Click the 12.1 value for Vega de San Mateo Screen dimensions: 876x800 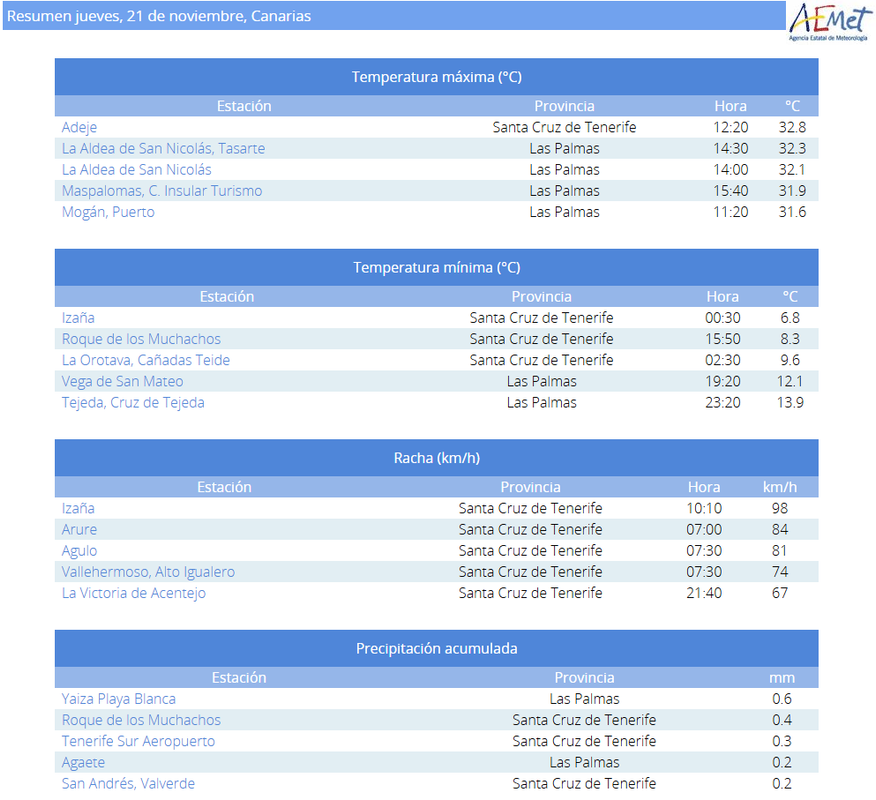(x=790, y=382)
